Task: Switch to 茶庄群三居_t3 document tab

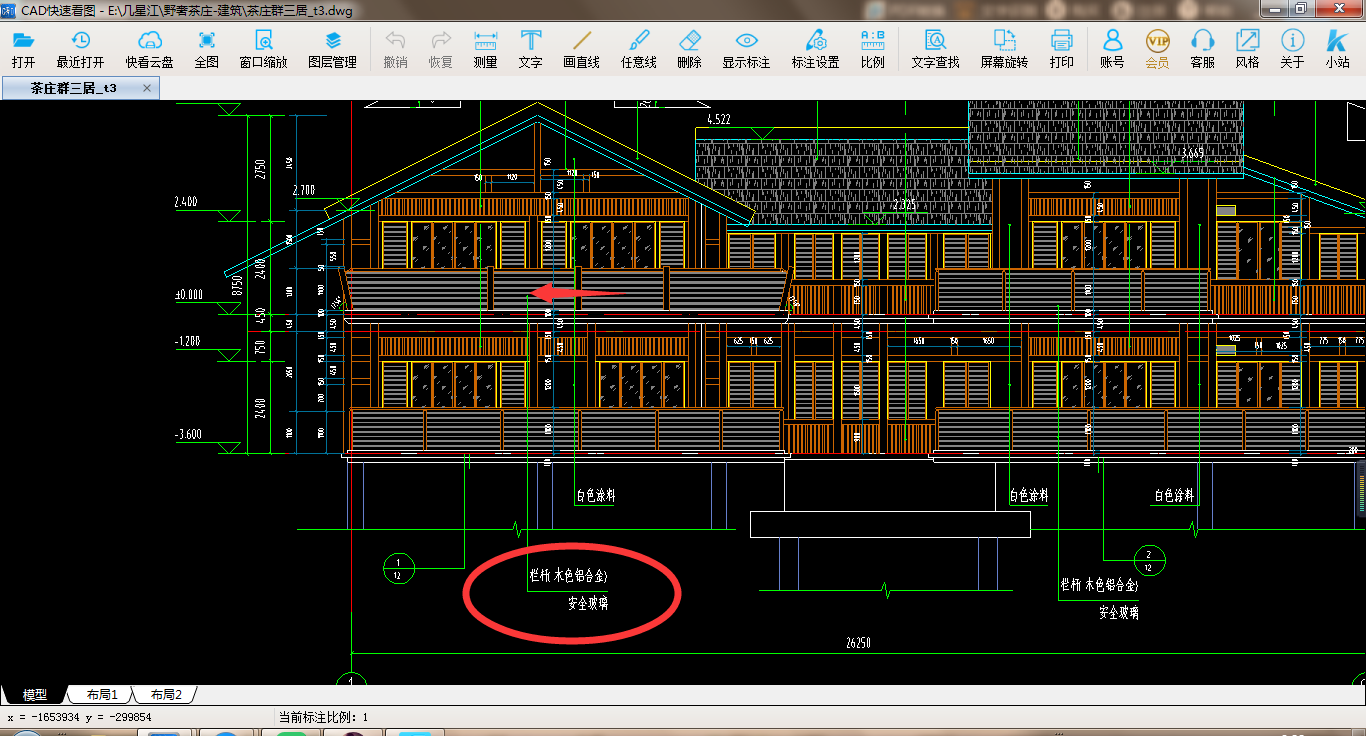Action: 72,88
